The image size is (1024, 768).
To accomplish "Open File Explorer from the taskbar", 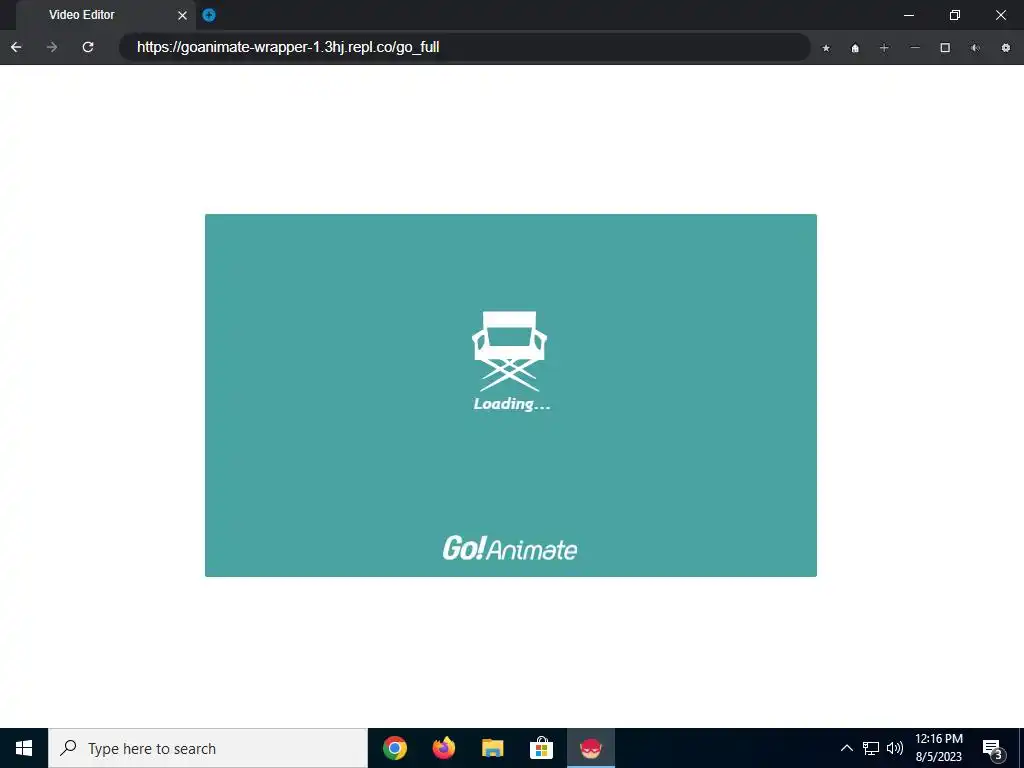I will (x=492, y=748).
